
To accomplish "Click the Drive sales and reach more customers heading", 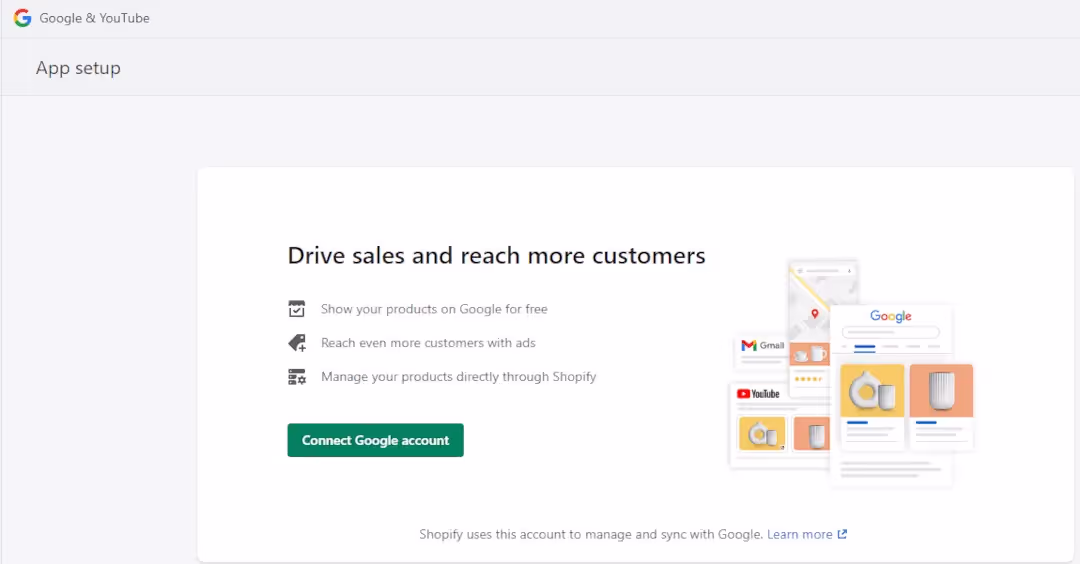I will (496, 255).
